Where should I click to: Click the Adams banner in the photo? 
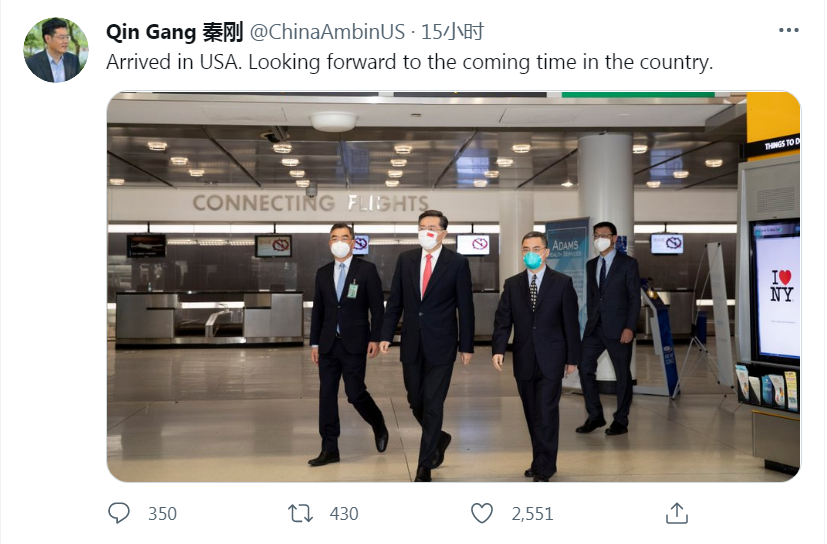569,262
